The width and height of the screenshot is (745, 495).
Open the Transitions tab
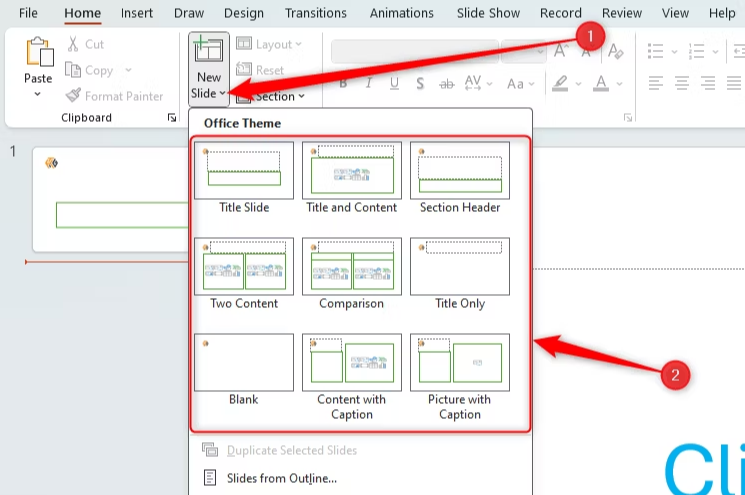pyautogui.click(x=315, y=13)
